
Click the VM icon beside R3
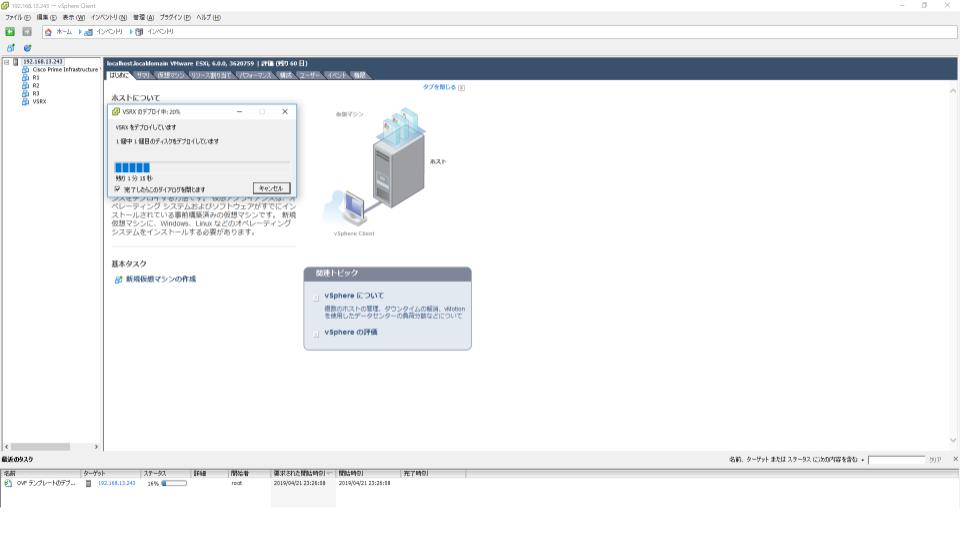coord(26,94)
